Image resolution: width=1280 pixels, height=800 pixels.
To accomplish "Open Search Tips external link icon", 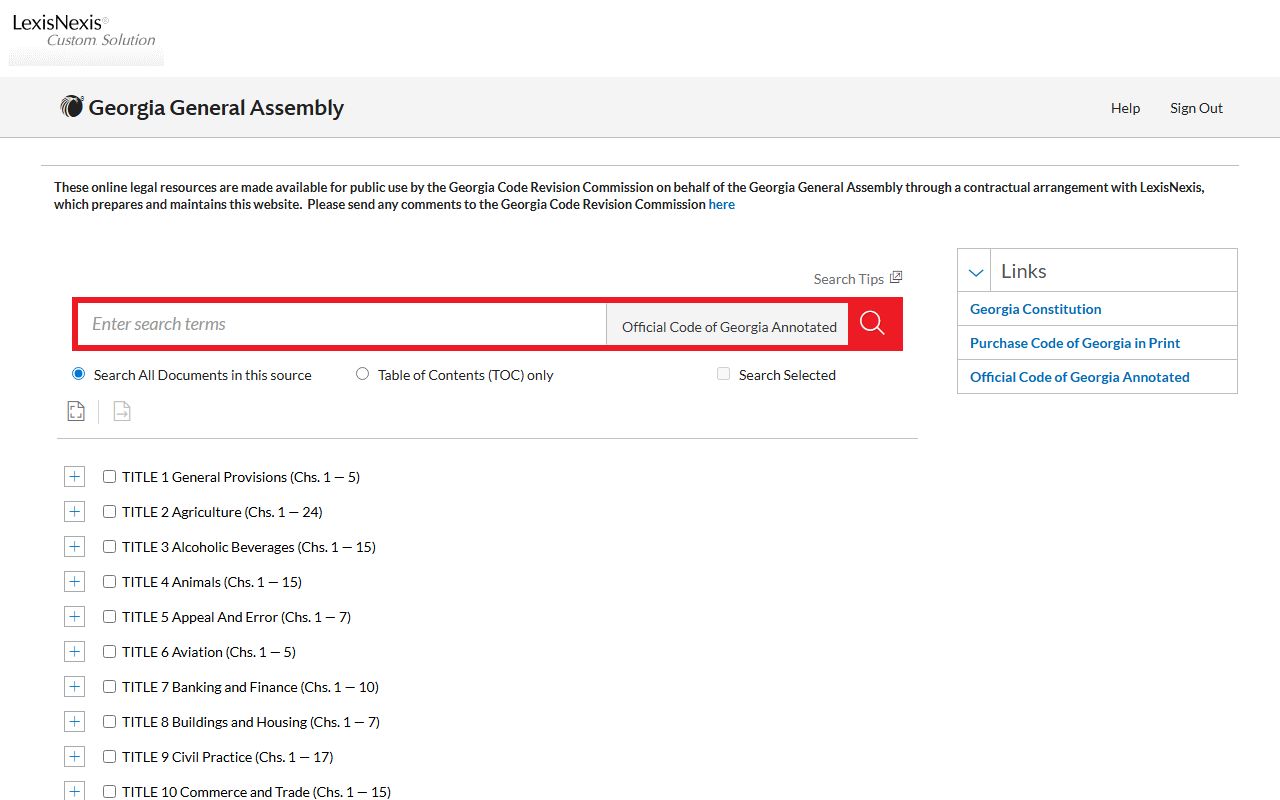I will [896, 278].
